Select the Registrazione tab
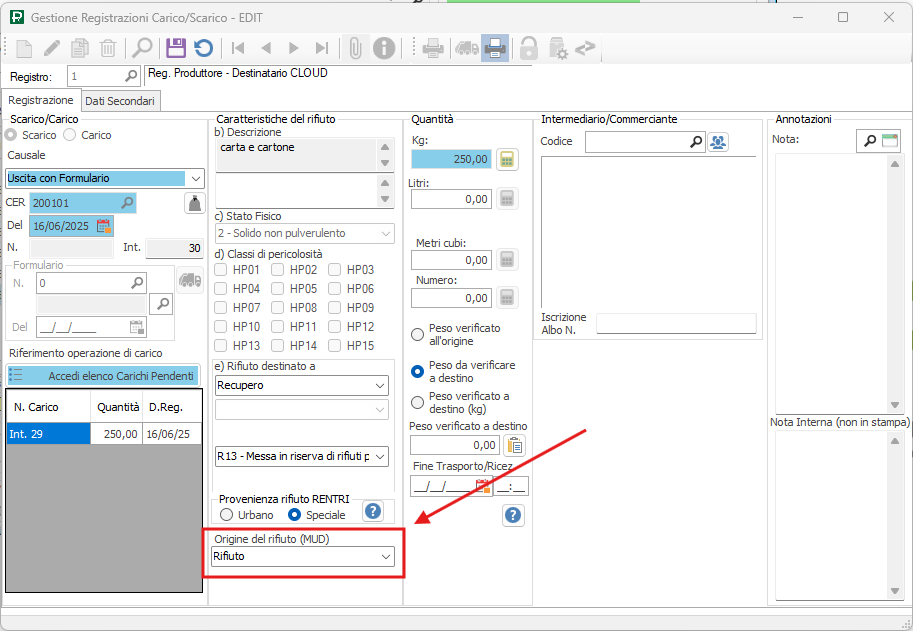The height and width of the screenshot is (631, 913). 41,101
